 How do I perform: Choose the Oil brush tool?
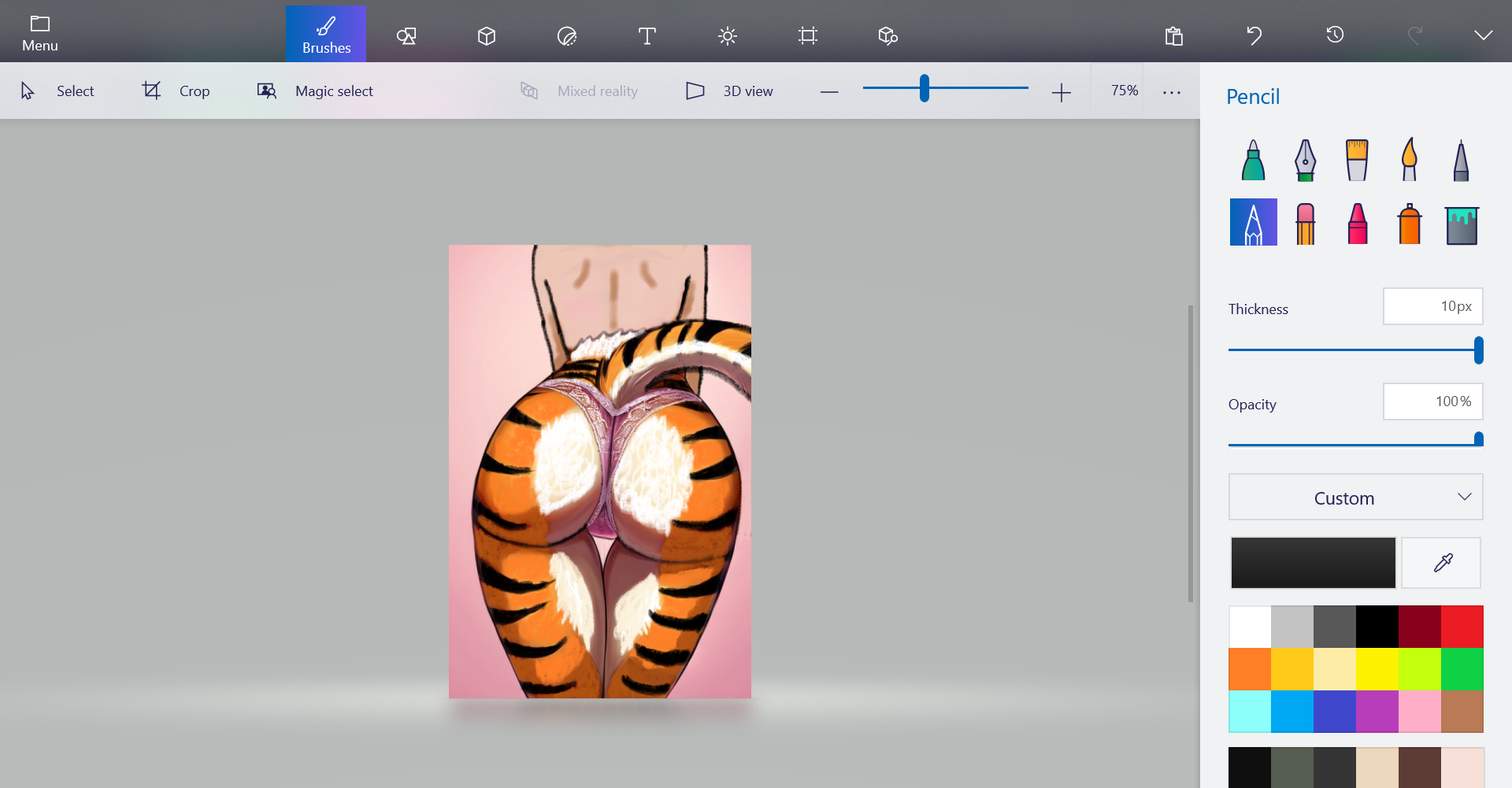pos(1357,160)
